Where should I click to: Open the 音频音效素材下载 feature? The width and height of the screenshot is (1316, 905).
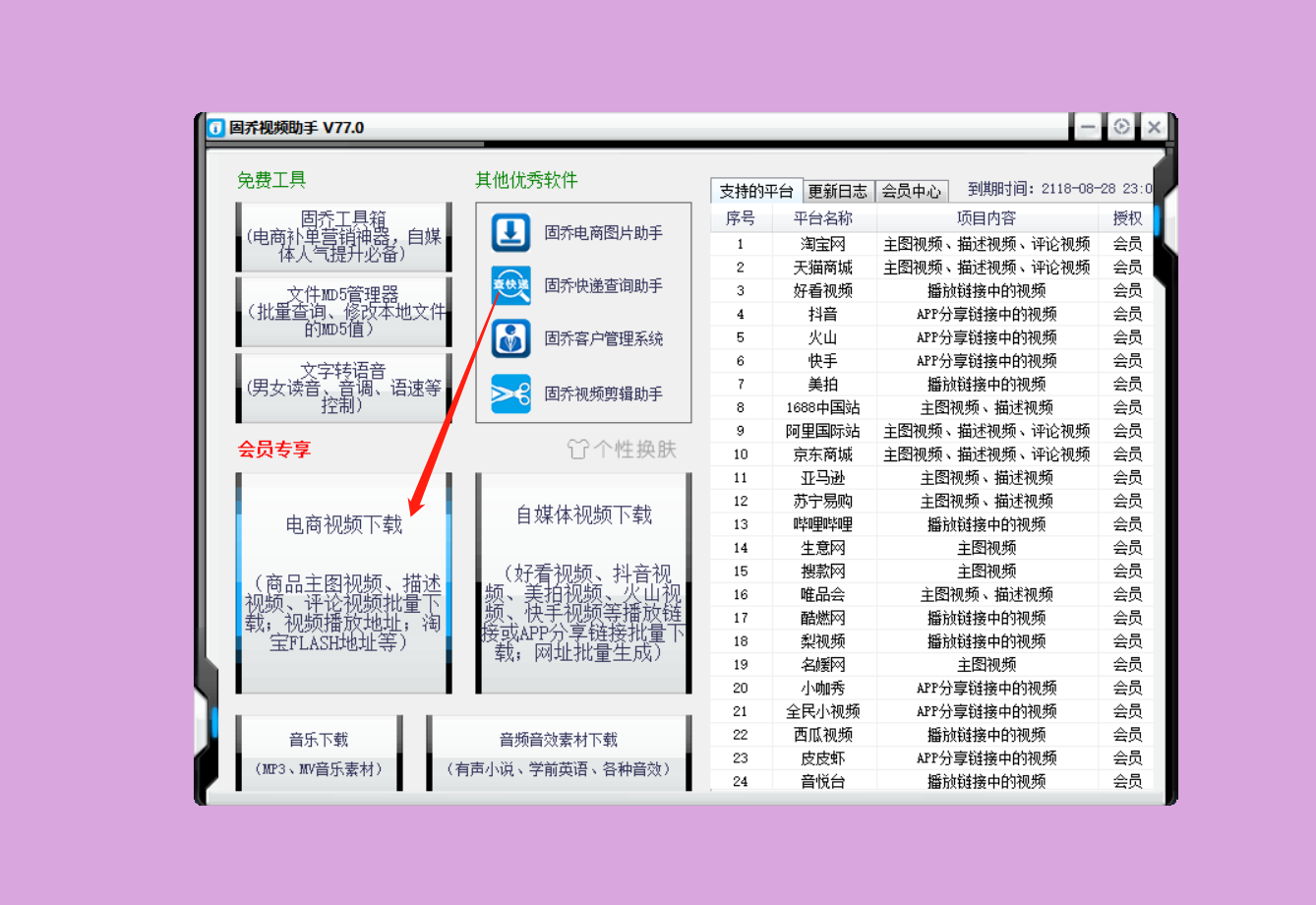coord(559,753)
